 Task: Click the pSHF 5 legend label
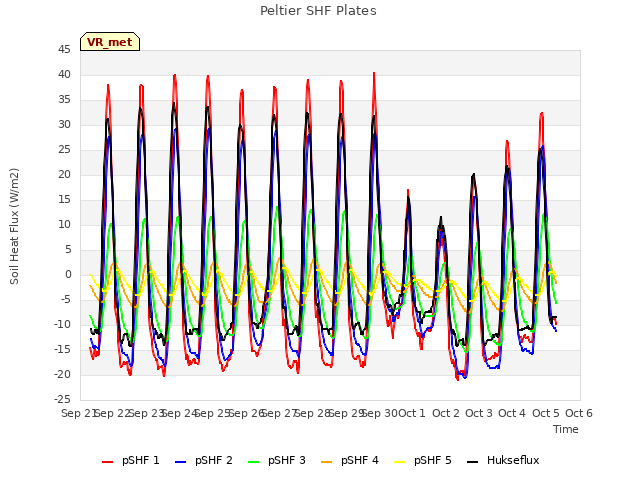[433, 460]
